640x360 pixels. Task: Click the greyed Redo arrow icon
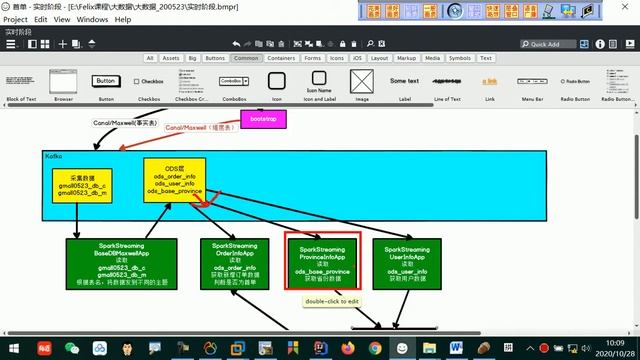click(x=247, y=44)
